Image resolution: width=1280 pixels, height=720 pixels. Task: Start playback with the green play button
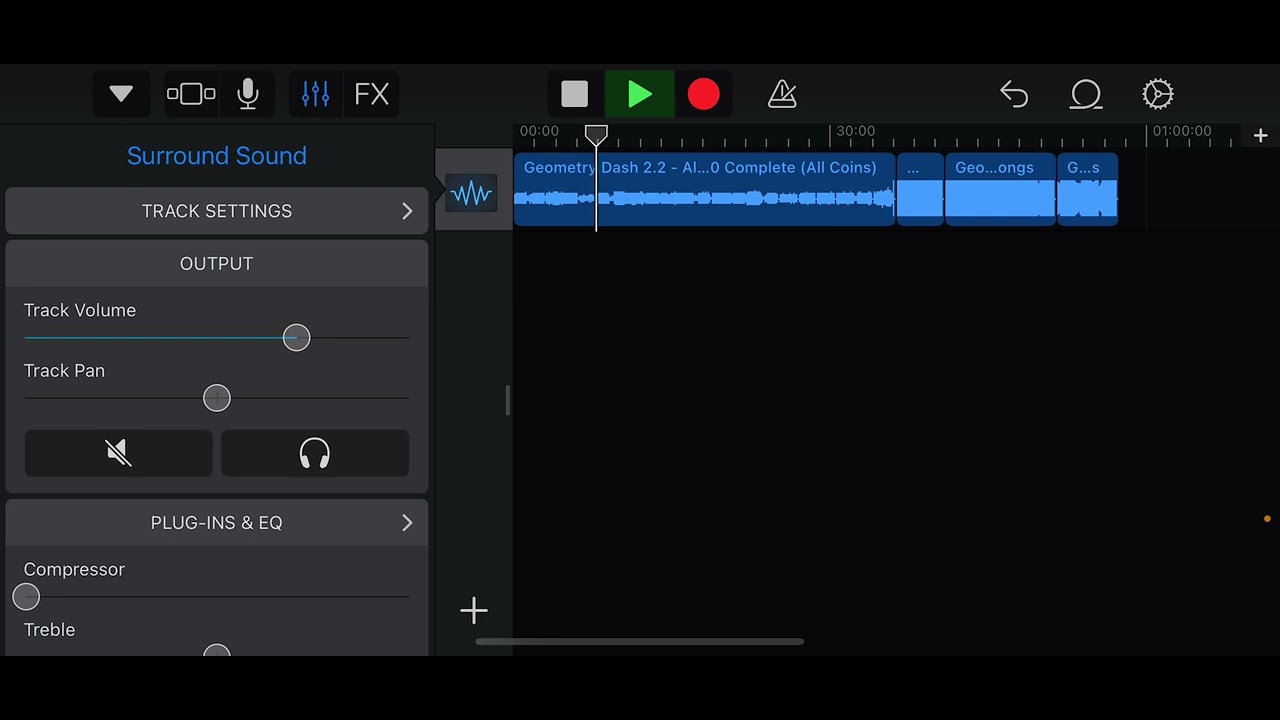tap(640, 94)
